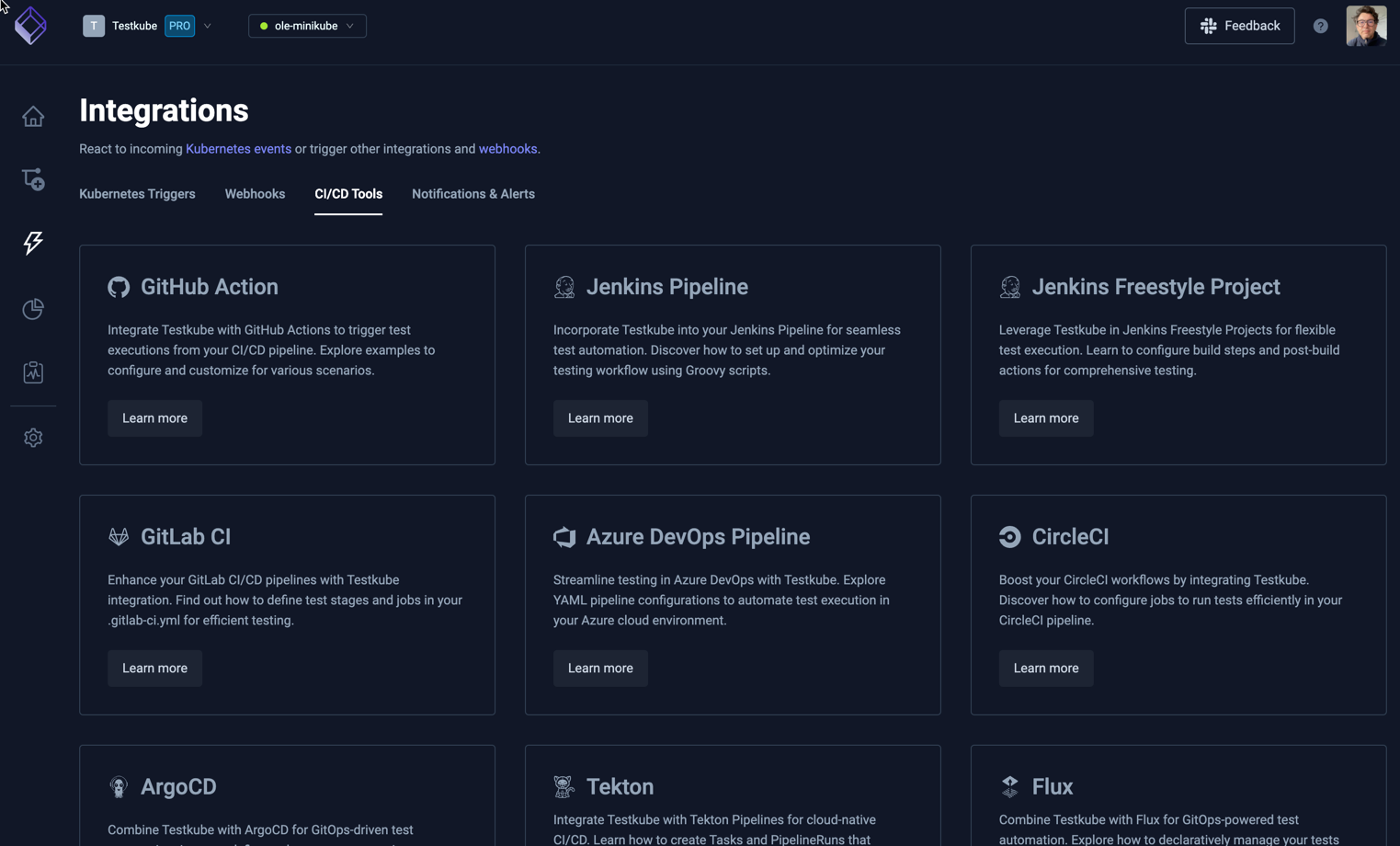Click the settings gear in the sidebar

pos(33,437)
